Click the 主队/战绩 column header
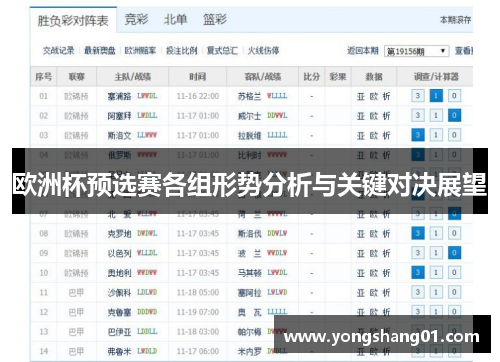This screenshot has width=500, height=362. [x=133, y=77]
